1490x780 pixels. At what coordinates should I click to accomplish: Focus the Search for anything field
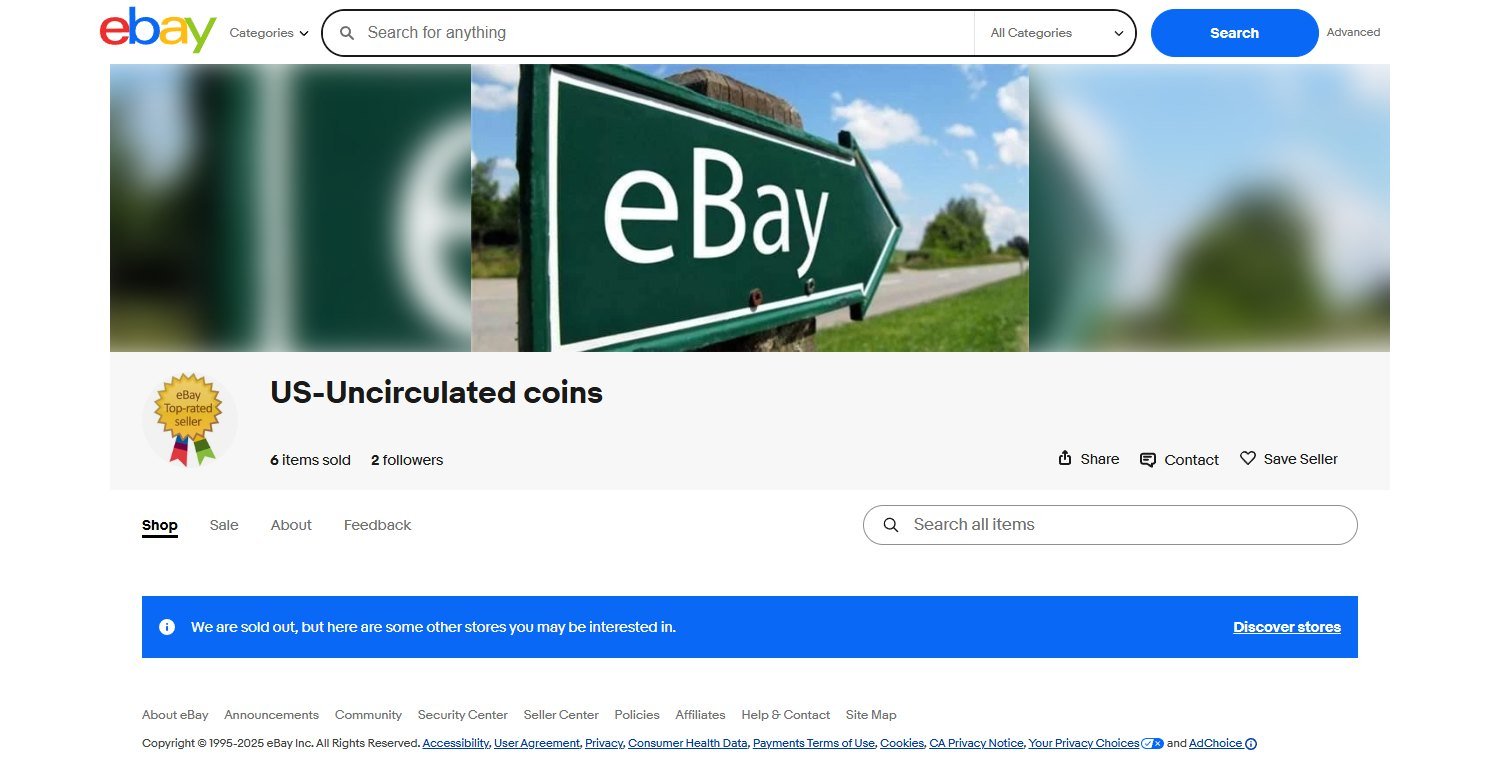coord(665,33)
